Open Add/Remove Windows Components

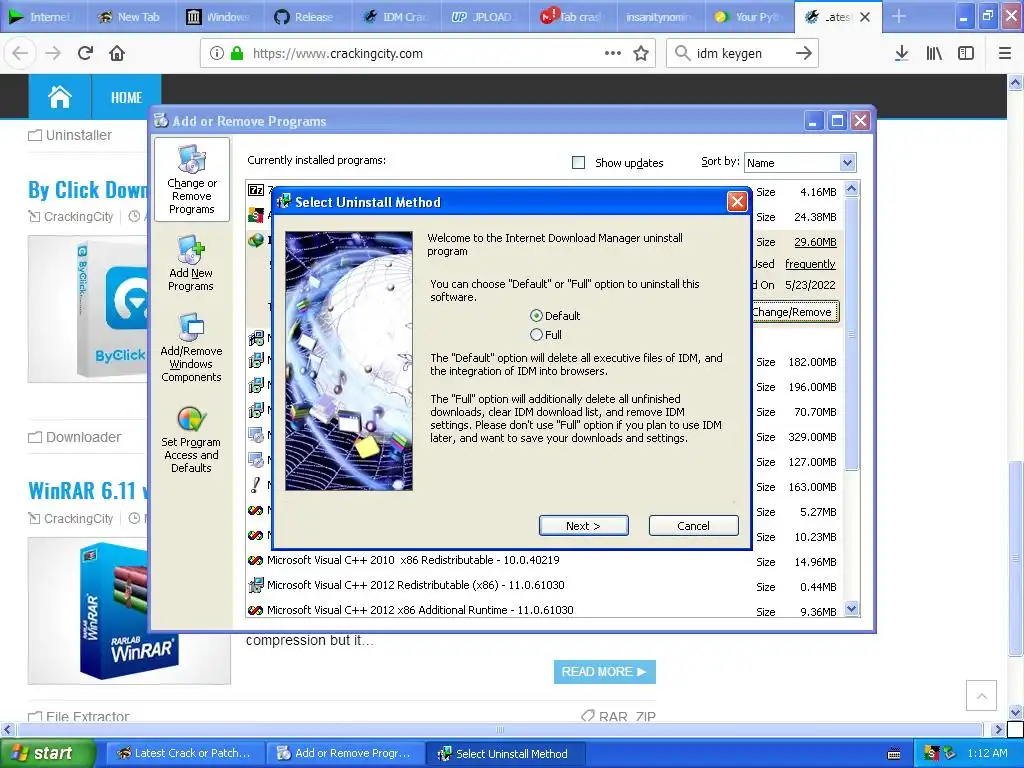click(191, 347)
